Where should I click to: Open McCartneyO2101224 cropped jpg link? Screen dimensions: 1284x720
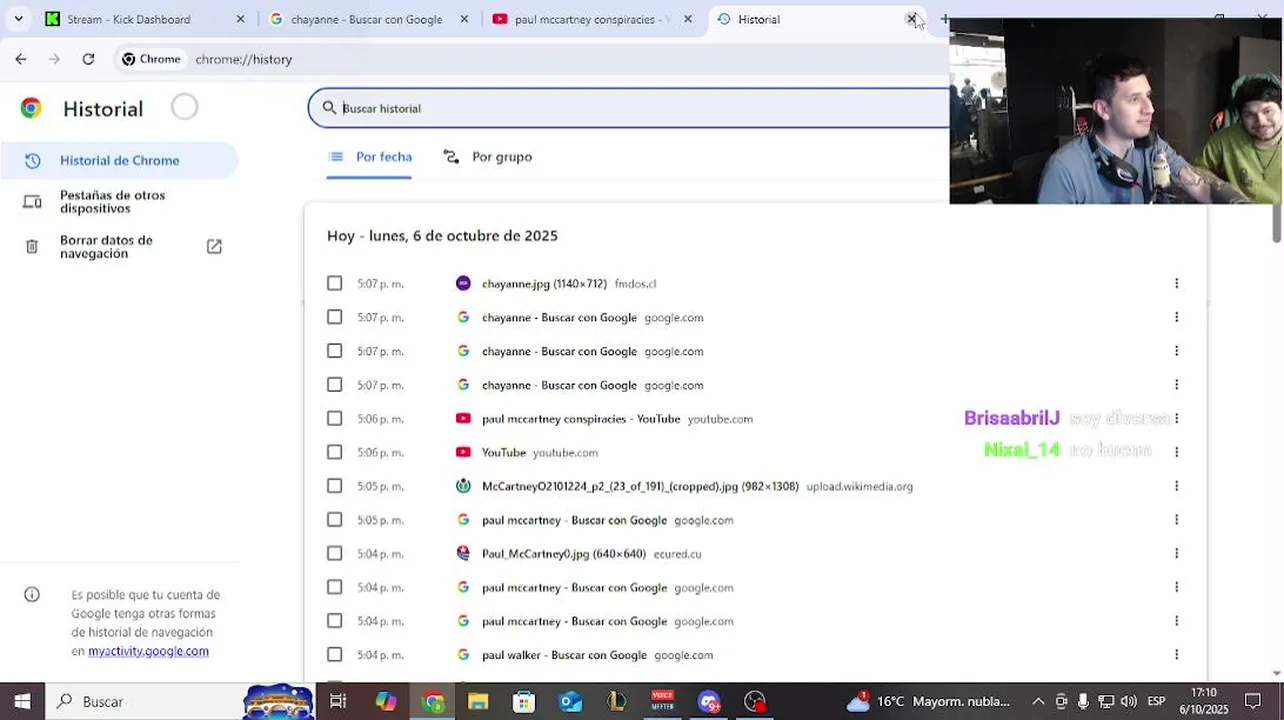point(640,487)
